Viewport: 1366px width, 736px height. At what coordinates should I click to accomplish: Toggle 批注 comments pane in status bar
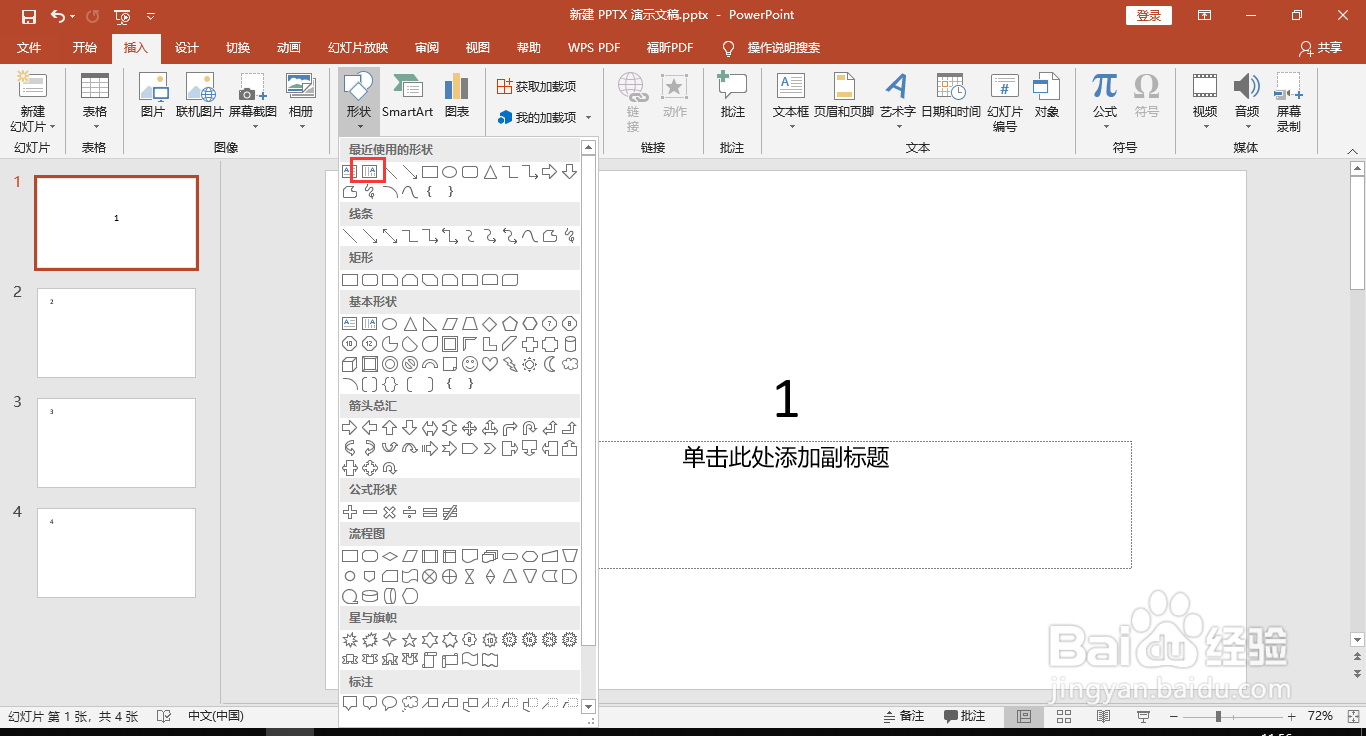point(965,716)
